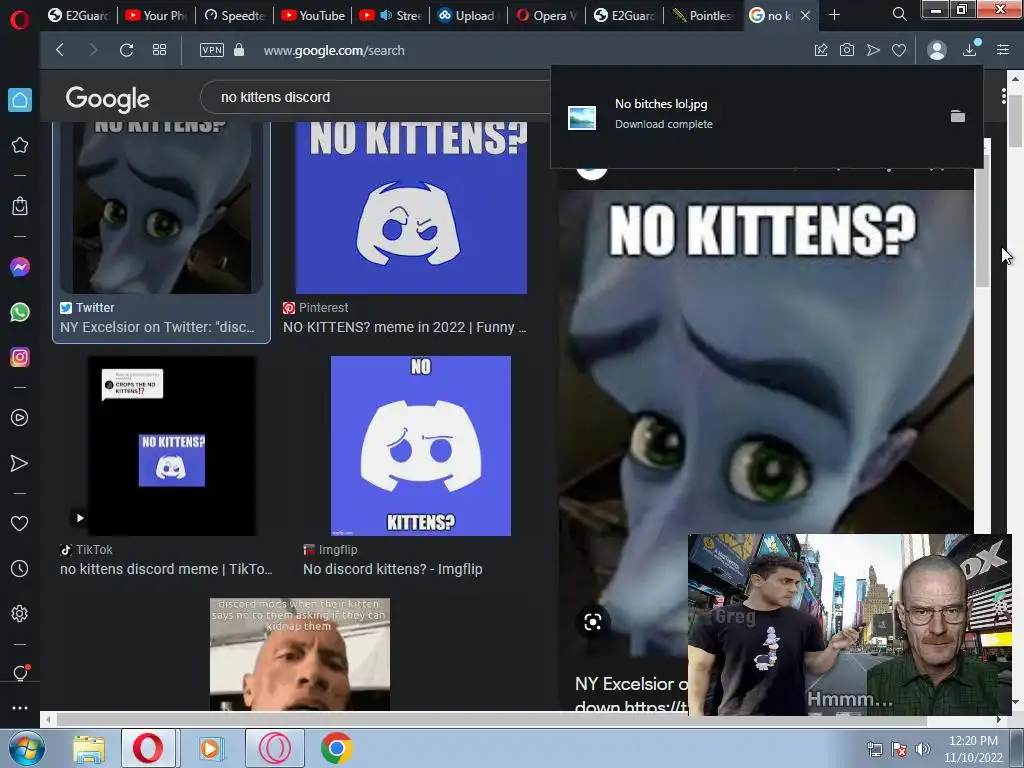The height and width of the screenshot is (768, 1024).
Task: Switch to the Pointless tab
Action: click(x=703, y=15)
